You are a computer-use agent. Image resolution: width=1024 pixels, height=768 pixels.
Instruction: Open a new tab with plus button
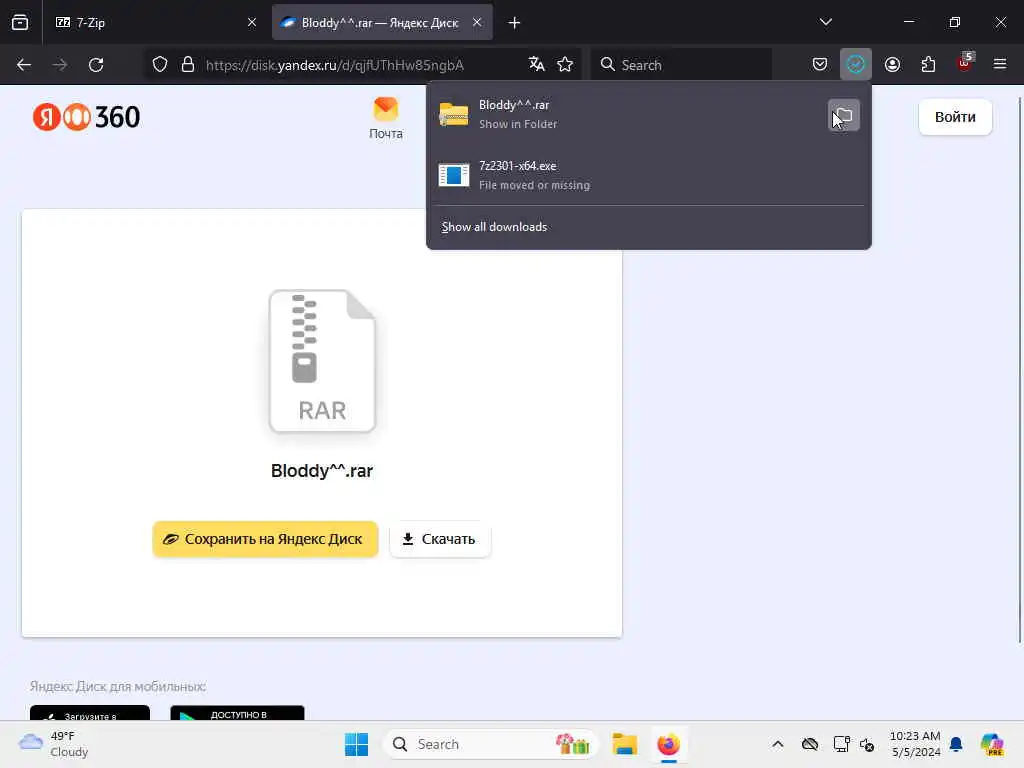pos(515,23)
